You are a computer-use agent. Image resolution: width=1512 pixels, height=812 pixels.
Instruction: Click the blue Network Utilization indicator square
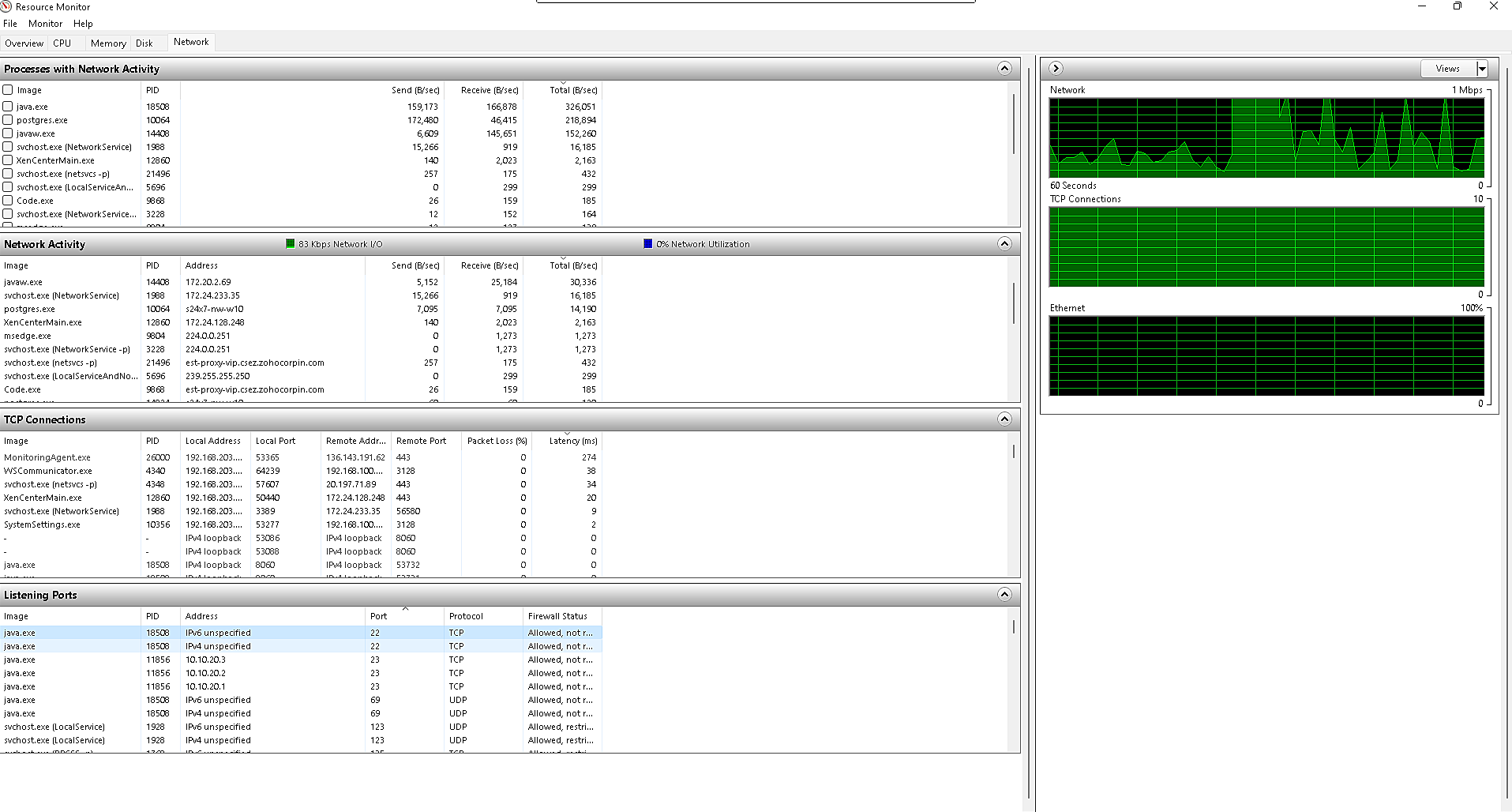[x=648, y=244]
